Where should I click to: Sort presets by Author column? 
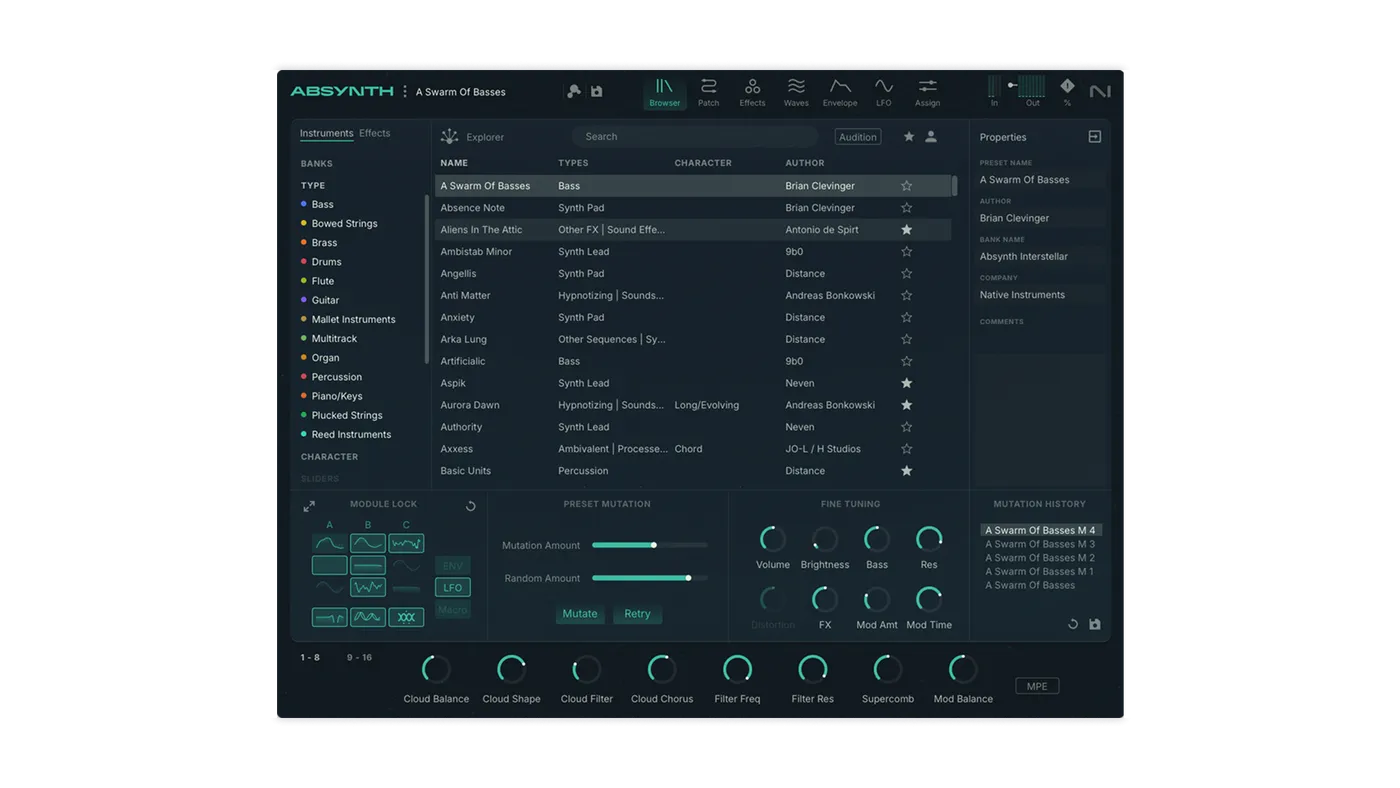[805, 163]
